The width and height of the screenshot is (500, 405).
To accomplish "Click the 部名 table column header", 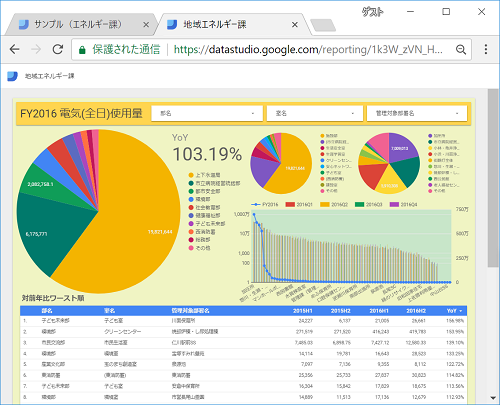I will [x=47, y=311].
